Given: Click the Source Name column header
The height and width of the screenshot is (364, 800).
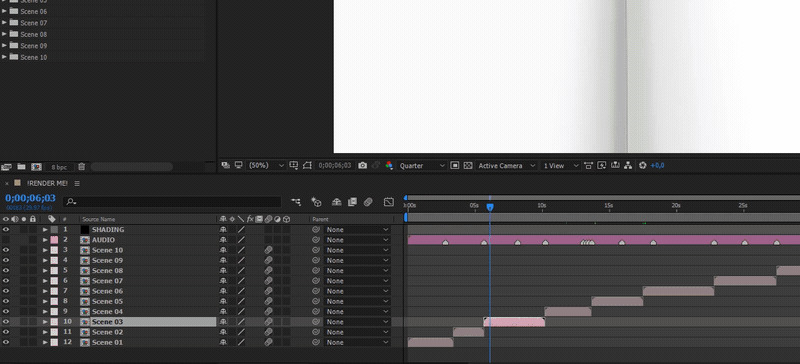Looking at the screenshot, I should tap(98, 220).
